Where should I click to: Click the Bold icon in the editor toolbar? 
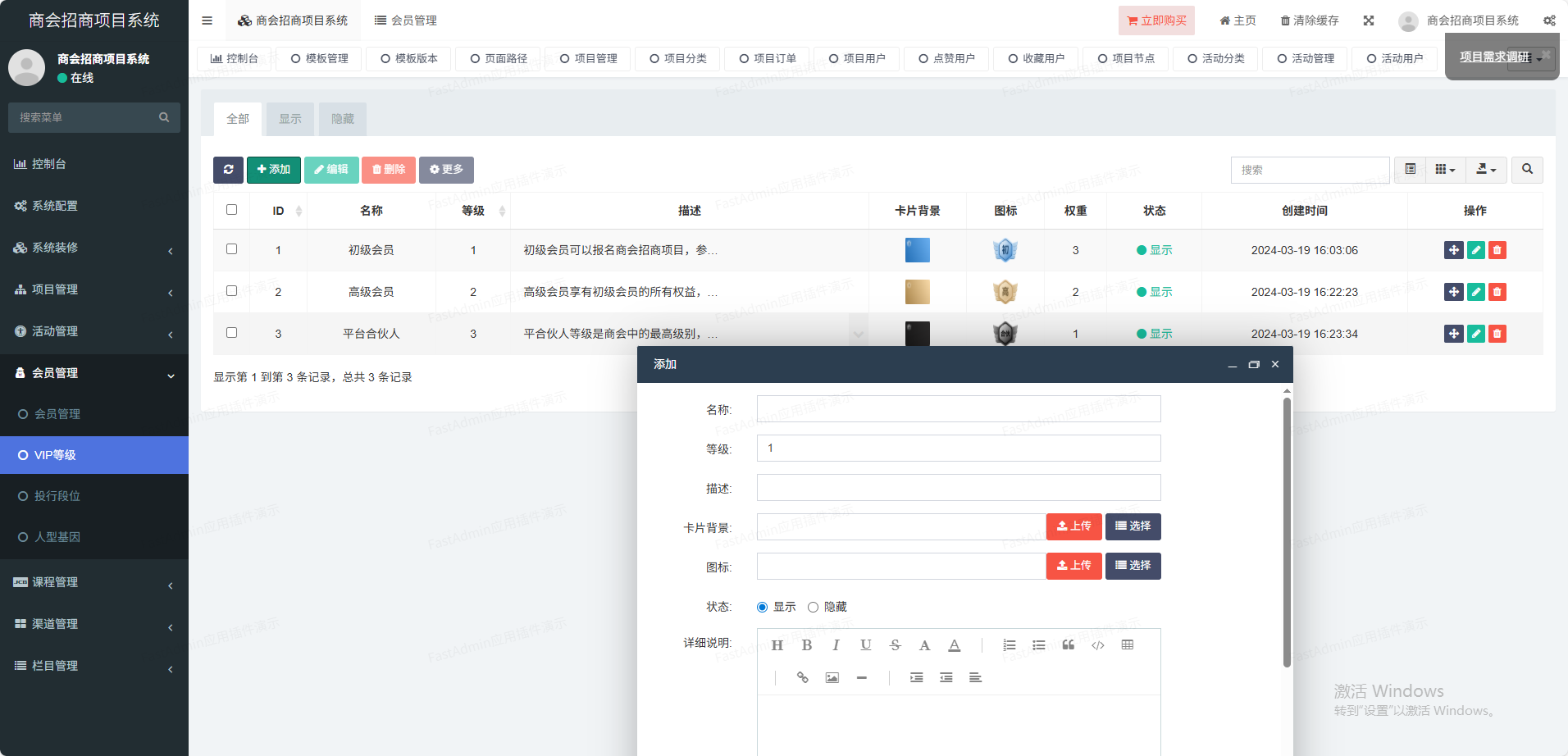806,645
